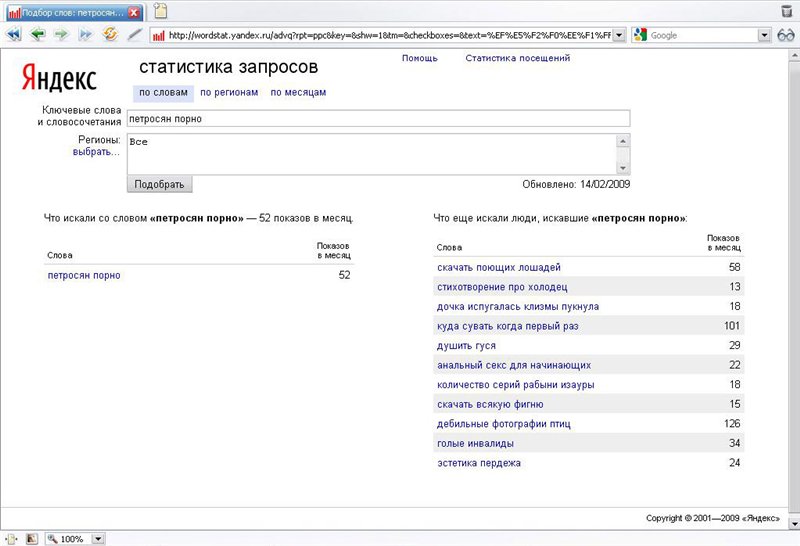Click the trash can icon in the tab bar
The height and width of the screenshot is (546, 800).
[x=786, y=11]
